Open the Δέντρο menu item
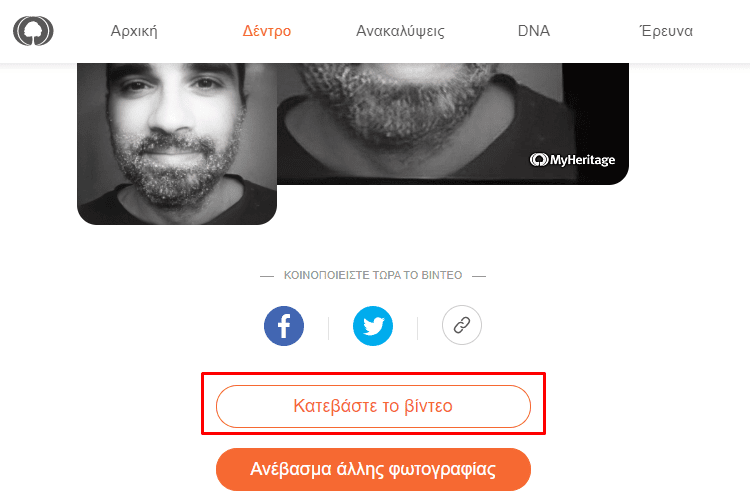750x500 pixels. point(266,31)
